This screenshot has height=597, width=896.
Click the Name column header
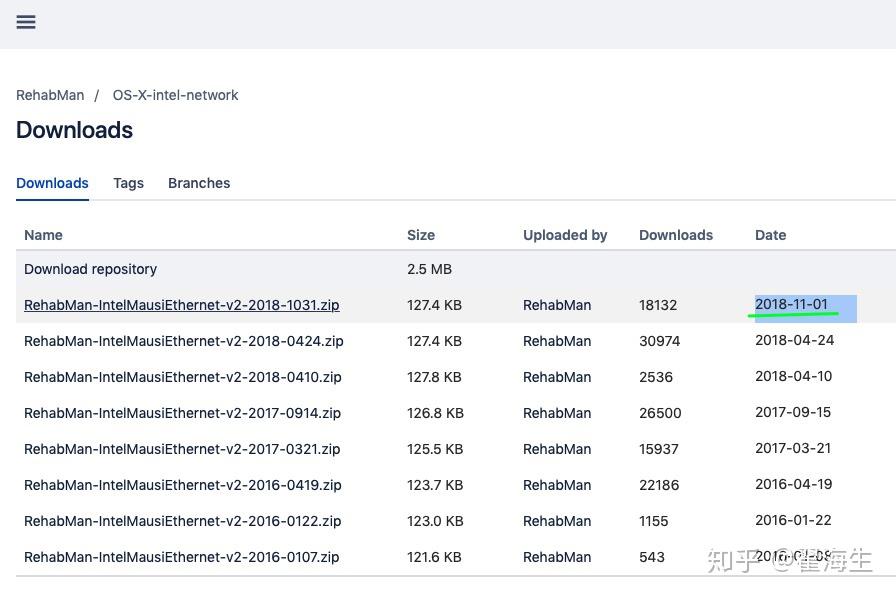pyautogui.click(x=43, y=235)
